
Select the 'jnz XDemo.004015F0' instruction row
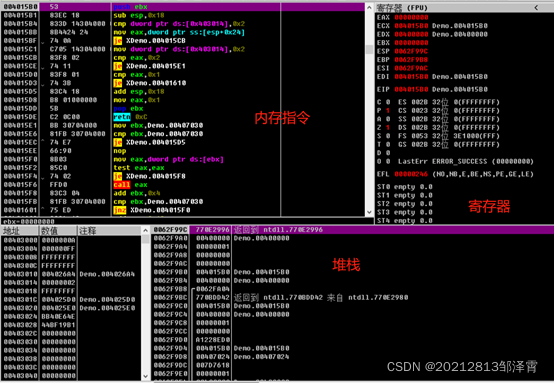pos(183,210)
